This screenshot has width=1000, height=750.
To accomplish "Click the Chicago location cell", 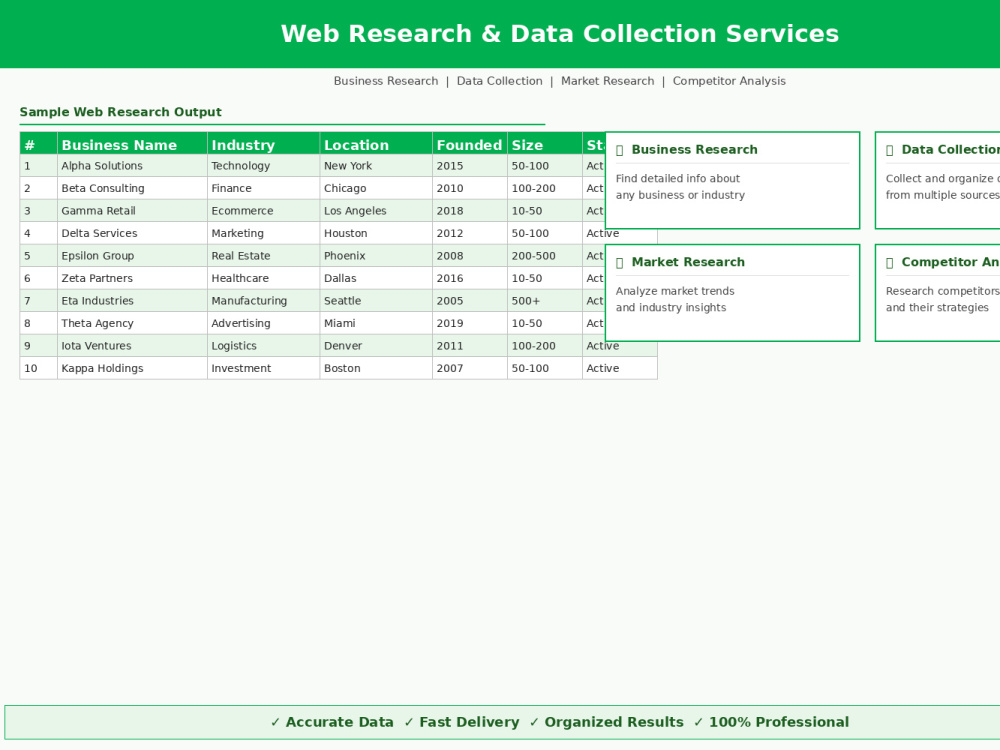I will 376,188.
